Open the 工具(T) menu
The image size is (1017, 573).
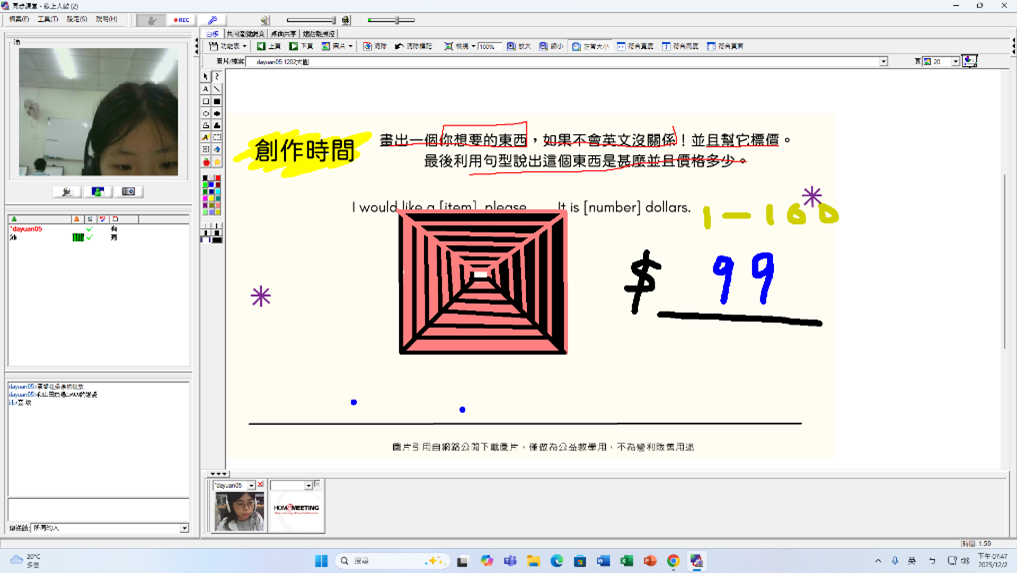tap(47, 19)
